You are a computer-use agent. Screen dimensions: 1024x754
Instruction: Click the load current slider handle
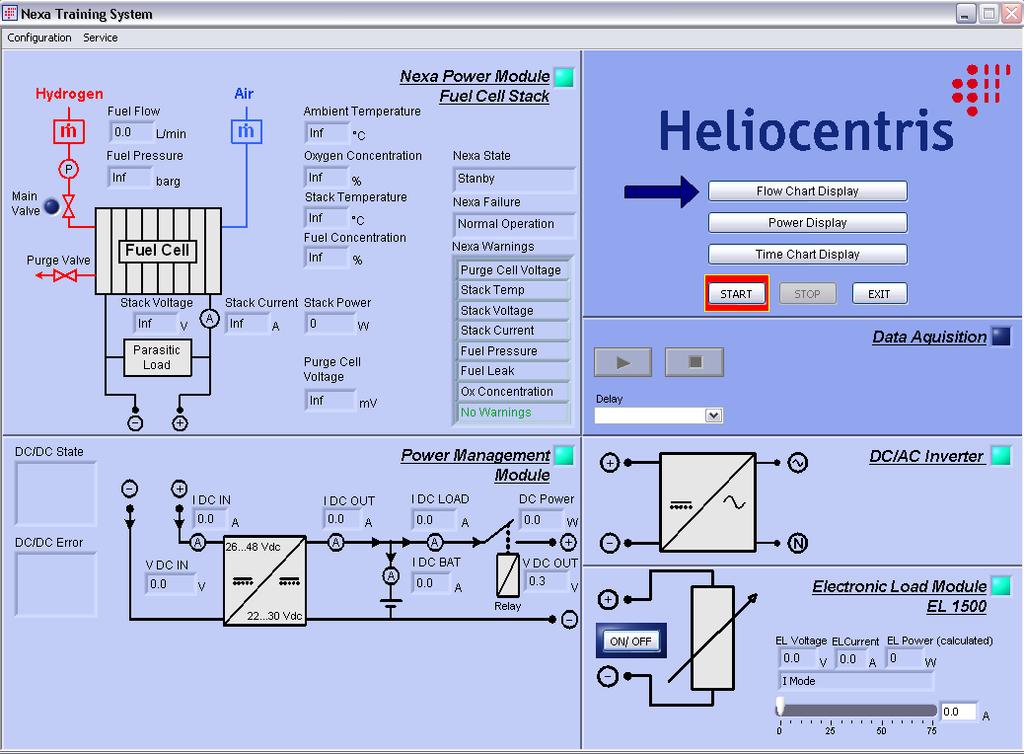pyautogui.click(x=780, y=706)
